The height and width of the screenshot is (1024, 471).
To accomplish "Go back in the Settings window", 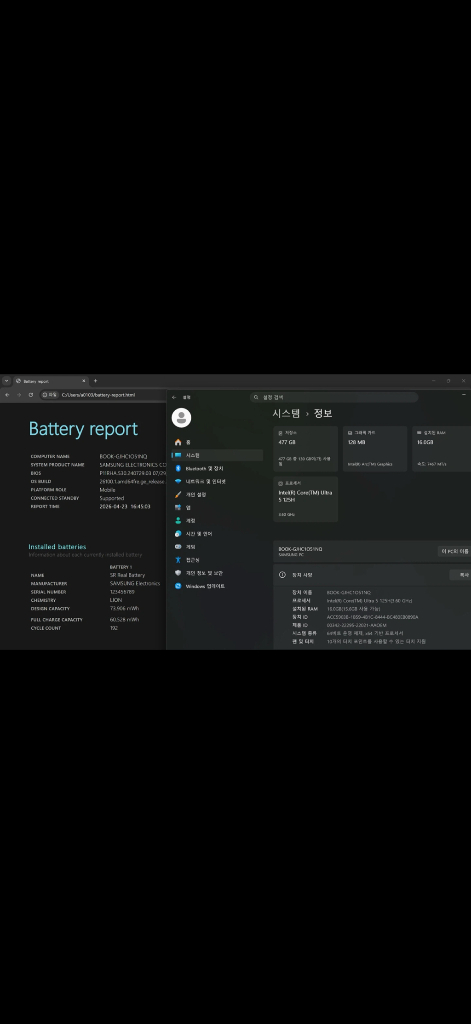I will [174, 397].
